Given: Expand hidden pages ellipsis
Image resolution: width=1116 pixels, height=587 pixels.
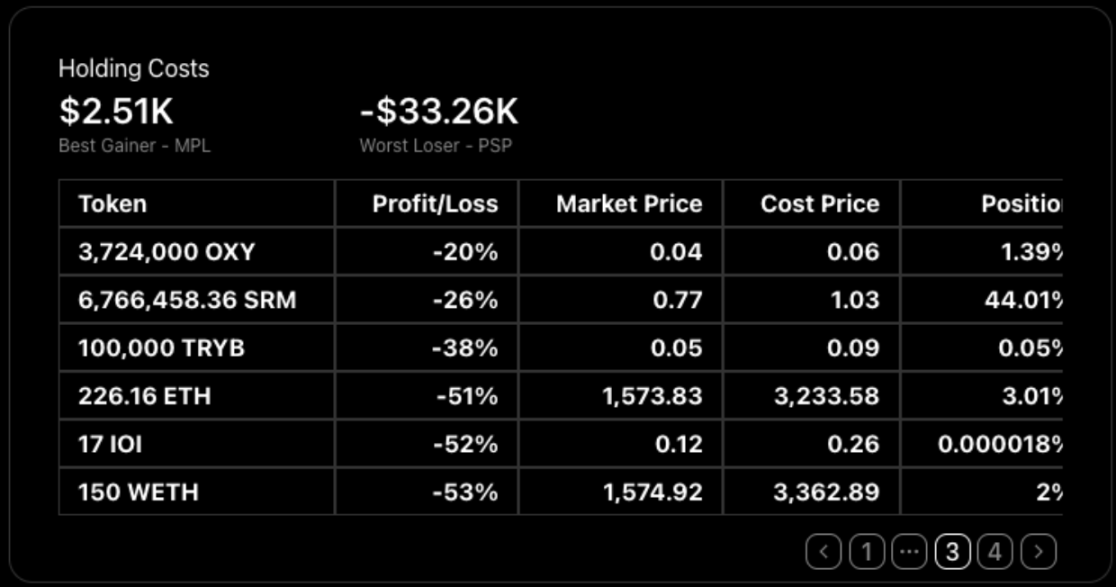Looking at the screenshot, I should tap(910, 551).
